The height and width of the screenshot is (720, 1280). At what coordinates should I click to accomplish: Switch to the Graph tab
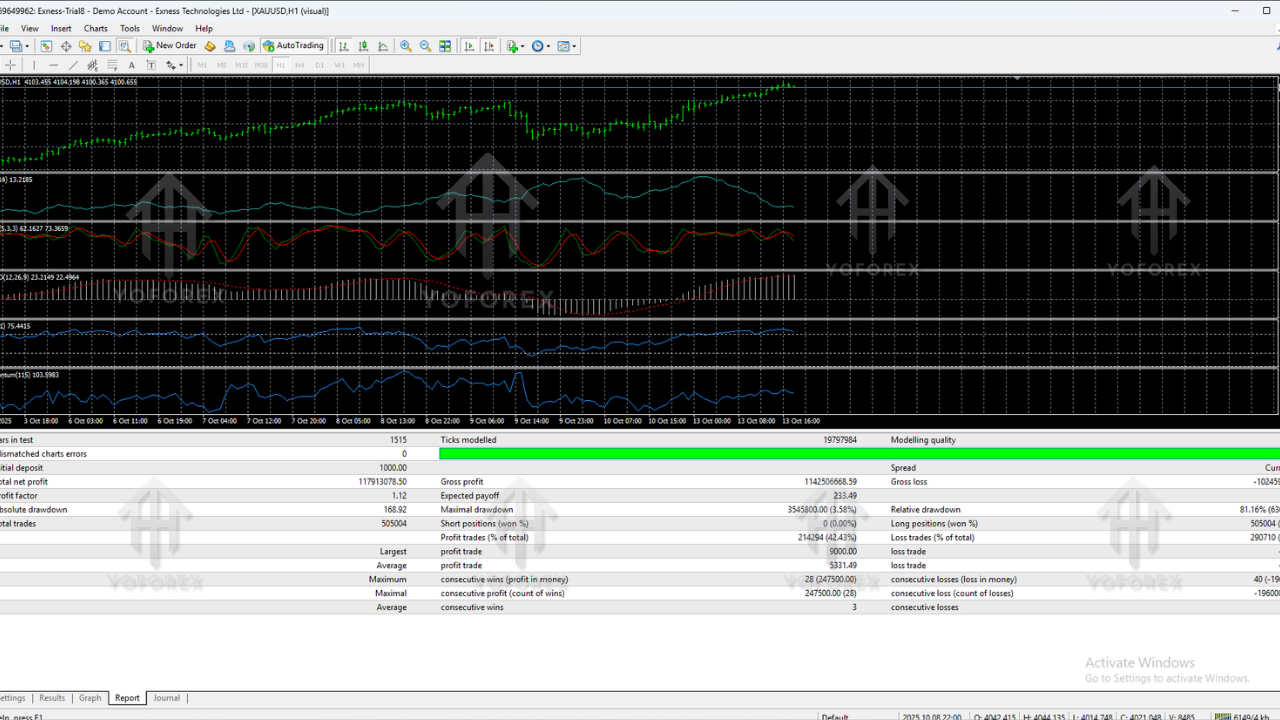[90, 698]
